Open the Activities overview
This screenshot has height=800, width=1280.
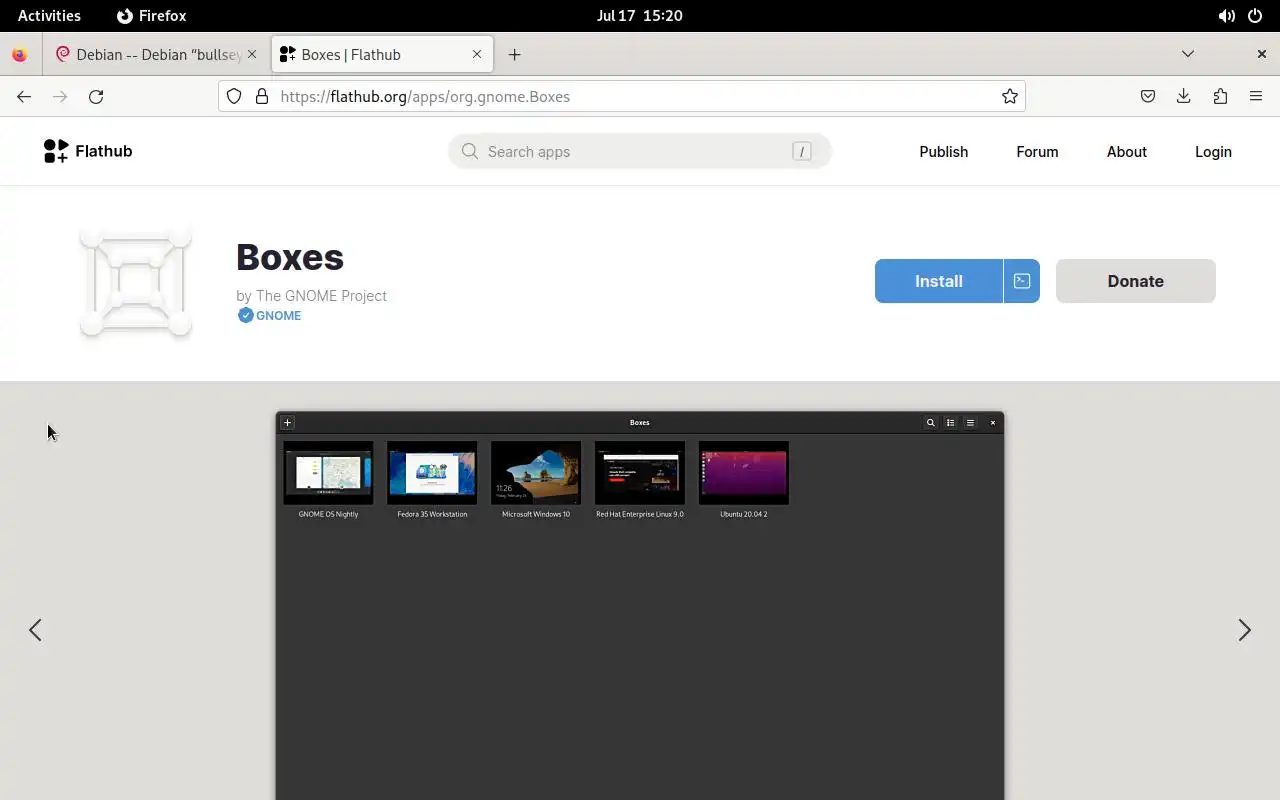[x=49, y=16]
